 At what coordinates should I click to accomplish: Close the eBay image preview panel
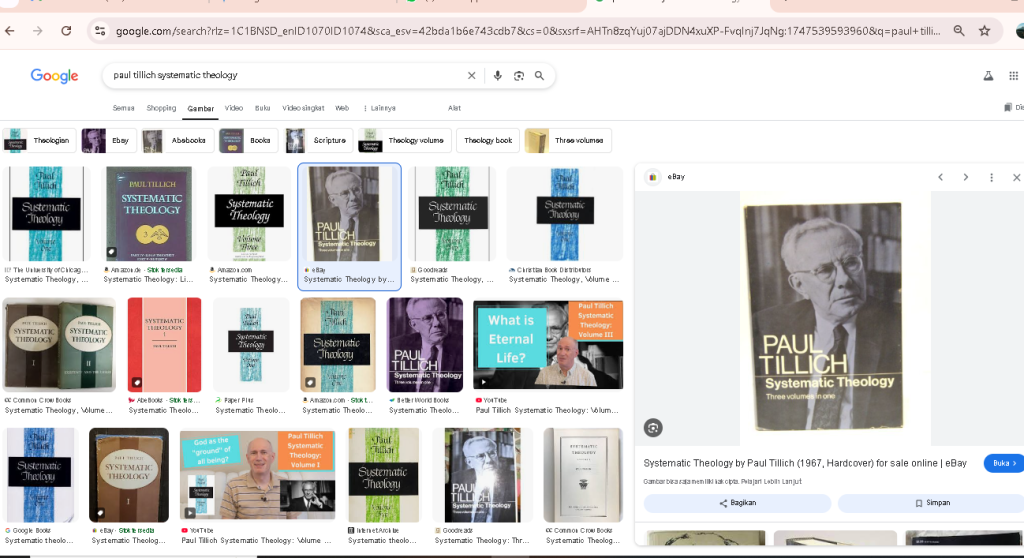[1016, 177]
